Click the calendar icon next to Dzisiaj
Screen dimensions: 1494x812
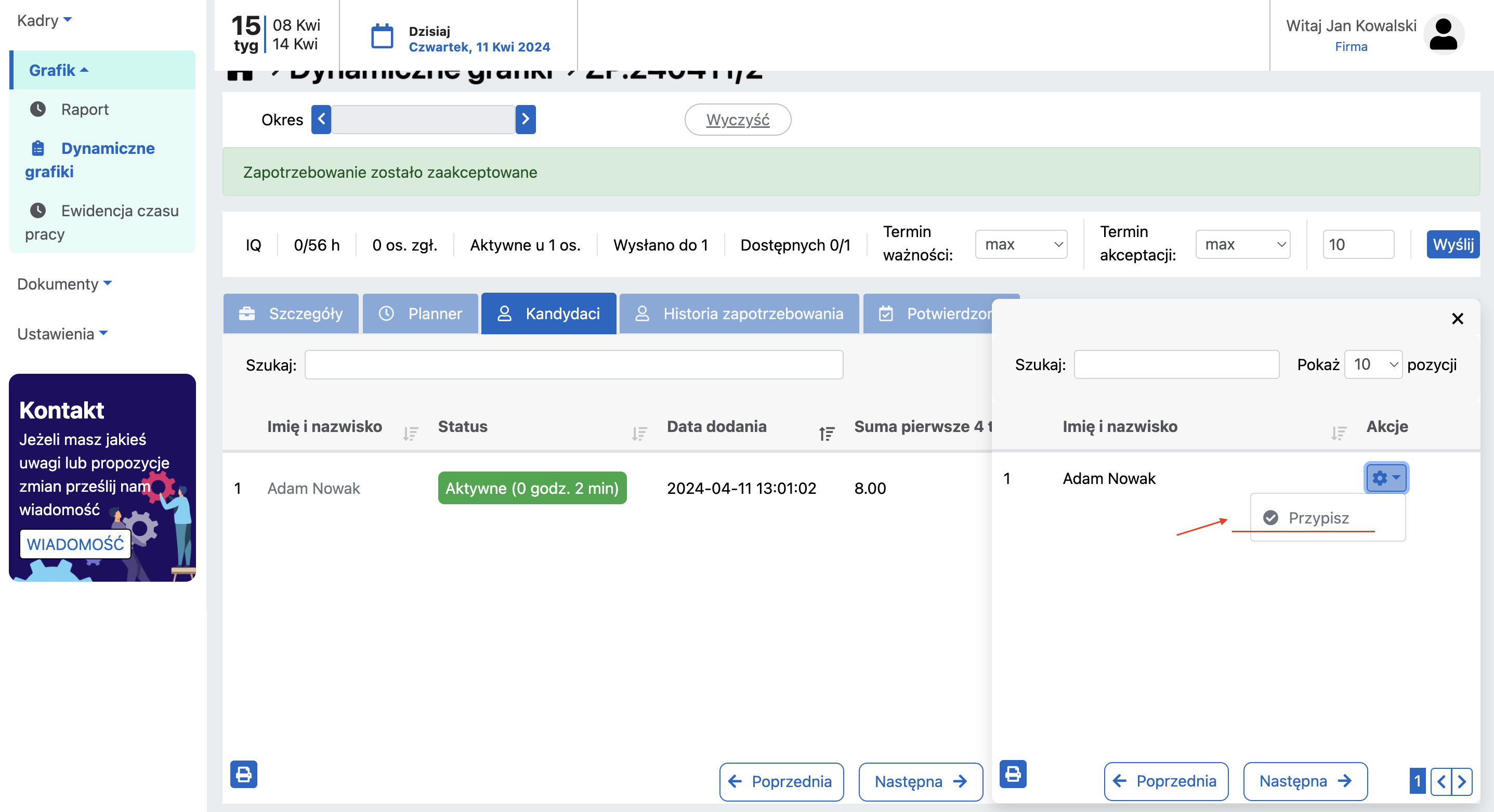(x=382, y=36)
